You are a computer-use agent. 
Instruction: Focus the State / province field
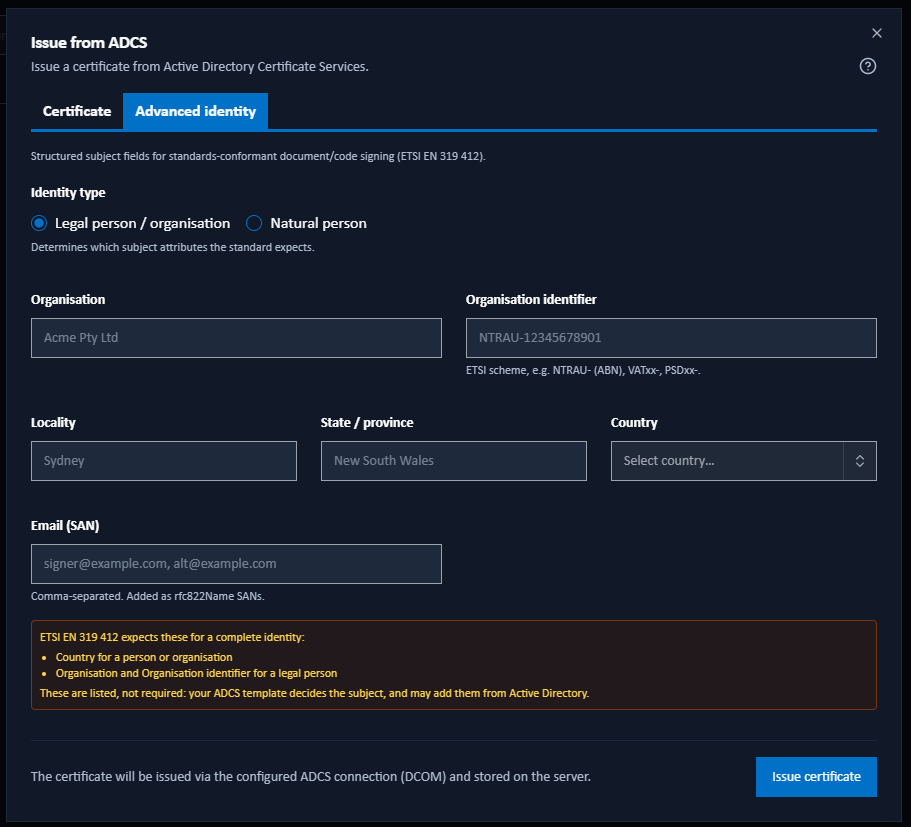tap(454, 461)
